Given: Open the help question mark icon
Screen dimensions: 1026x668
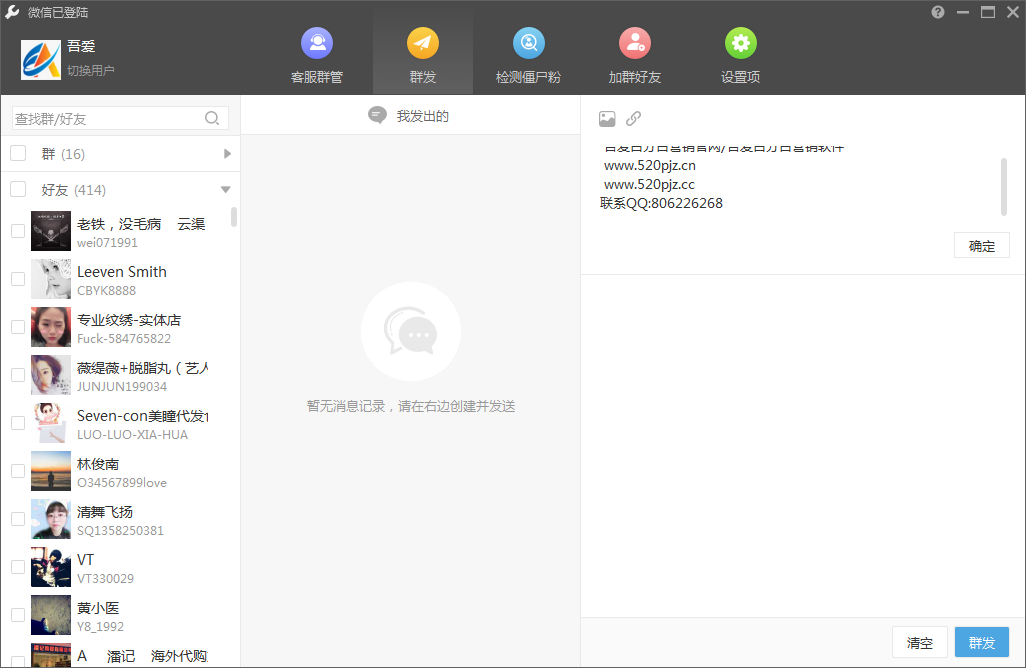Looking at the screenshot, I should pos(938,12).
